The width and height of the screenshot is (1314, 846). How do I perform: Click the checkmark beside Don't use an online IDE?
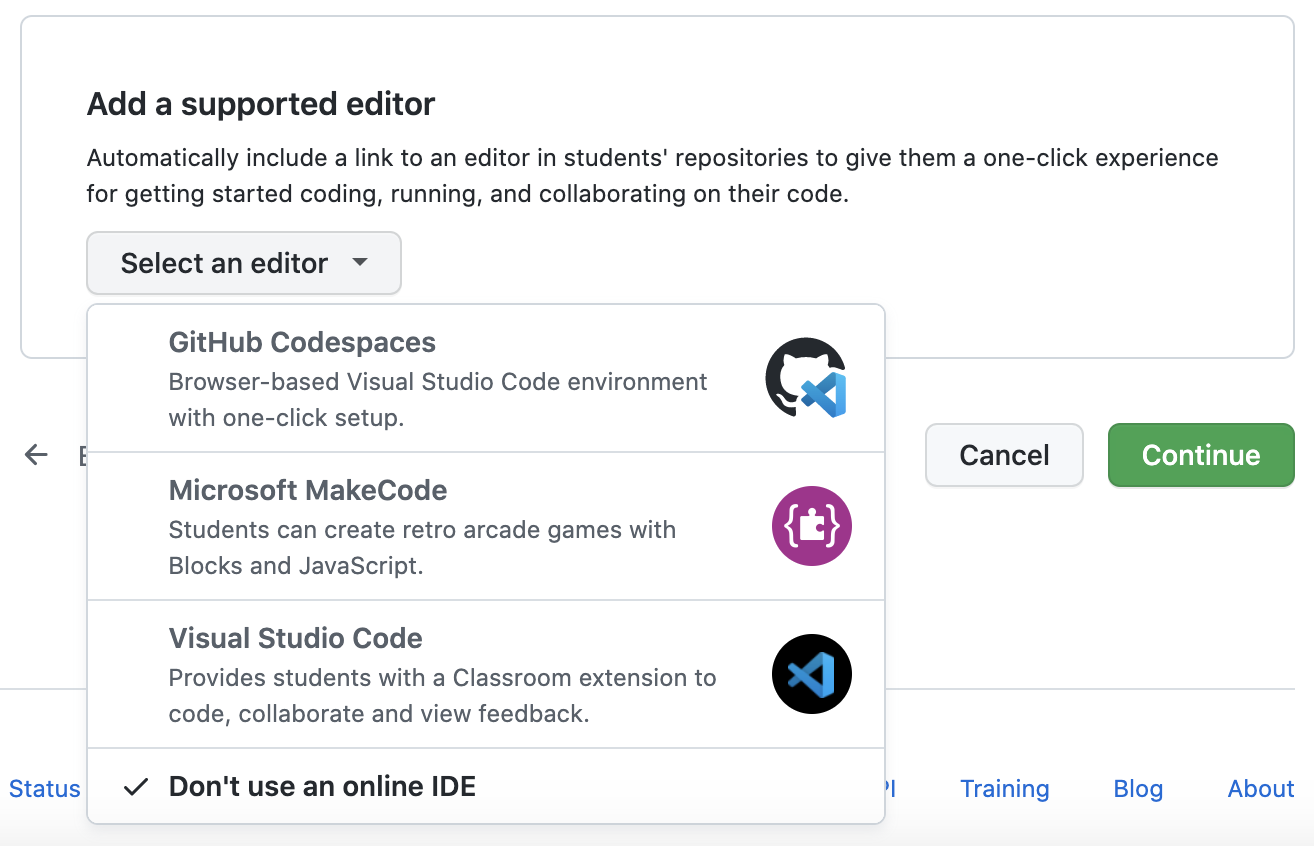(x=136, y=787)
